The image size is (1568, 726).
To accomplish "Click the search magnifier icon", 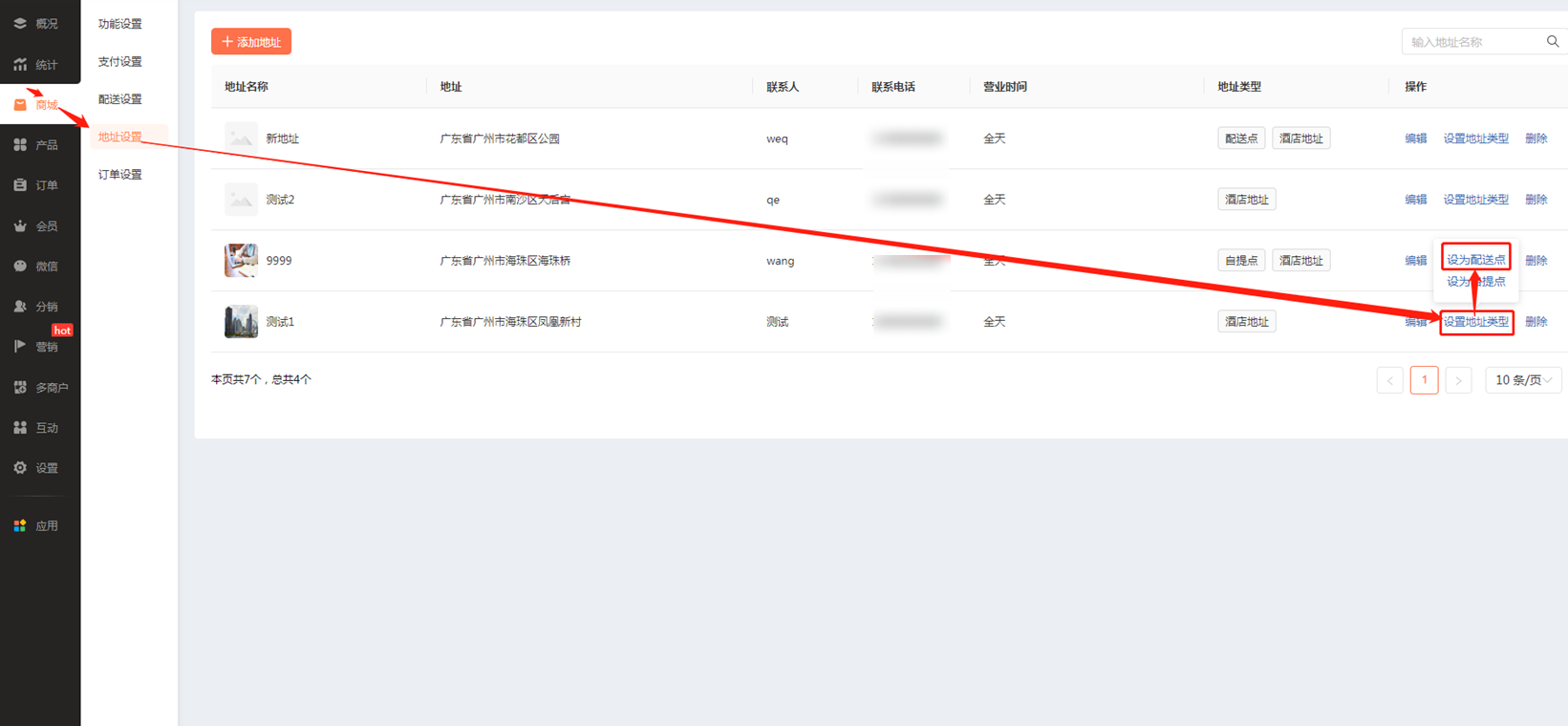I will pos(1553,42).
